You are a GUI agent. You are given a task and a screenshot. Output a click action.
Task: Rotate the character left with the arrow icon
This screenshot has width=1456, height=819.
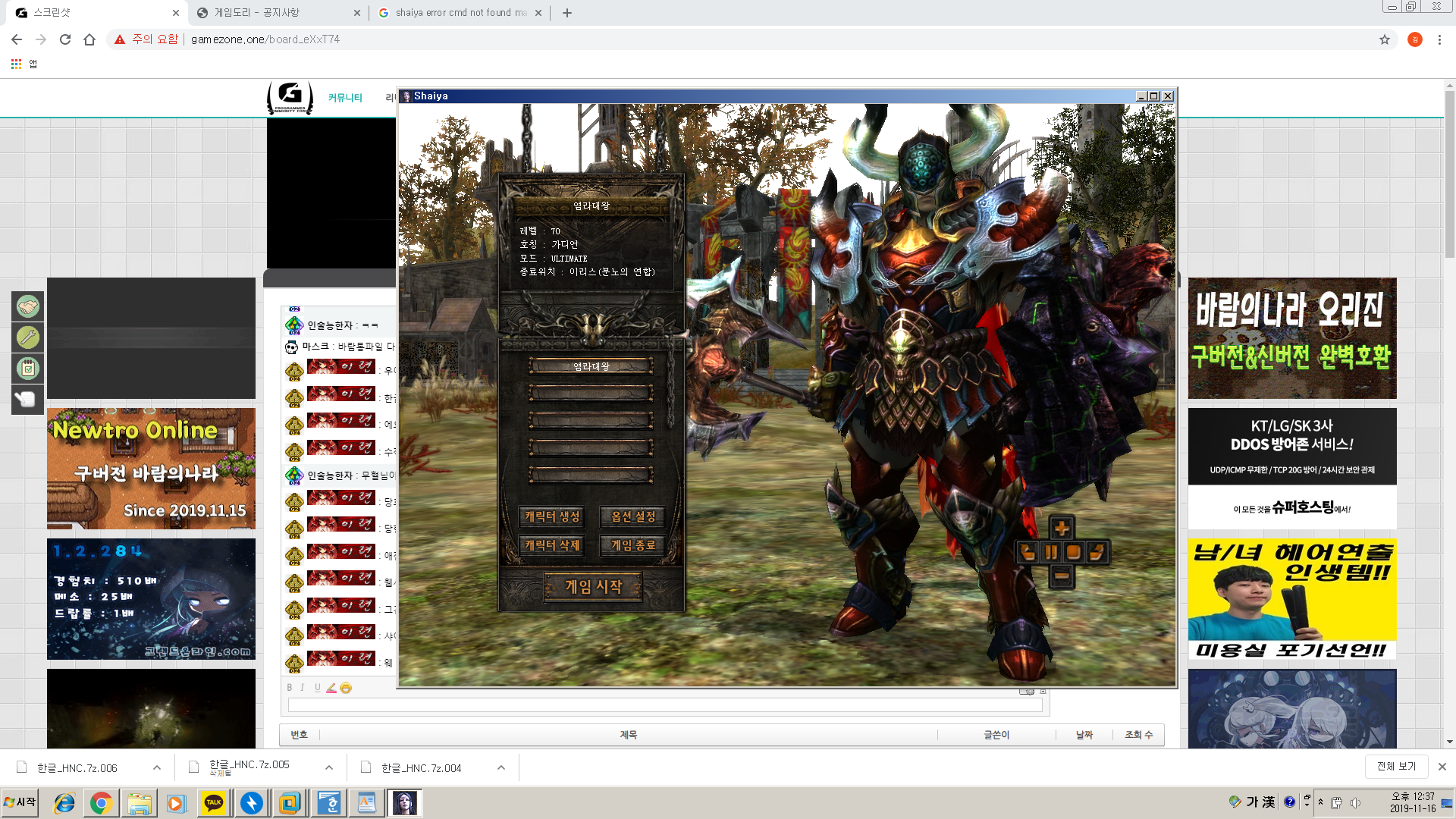point(1028,552)
